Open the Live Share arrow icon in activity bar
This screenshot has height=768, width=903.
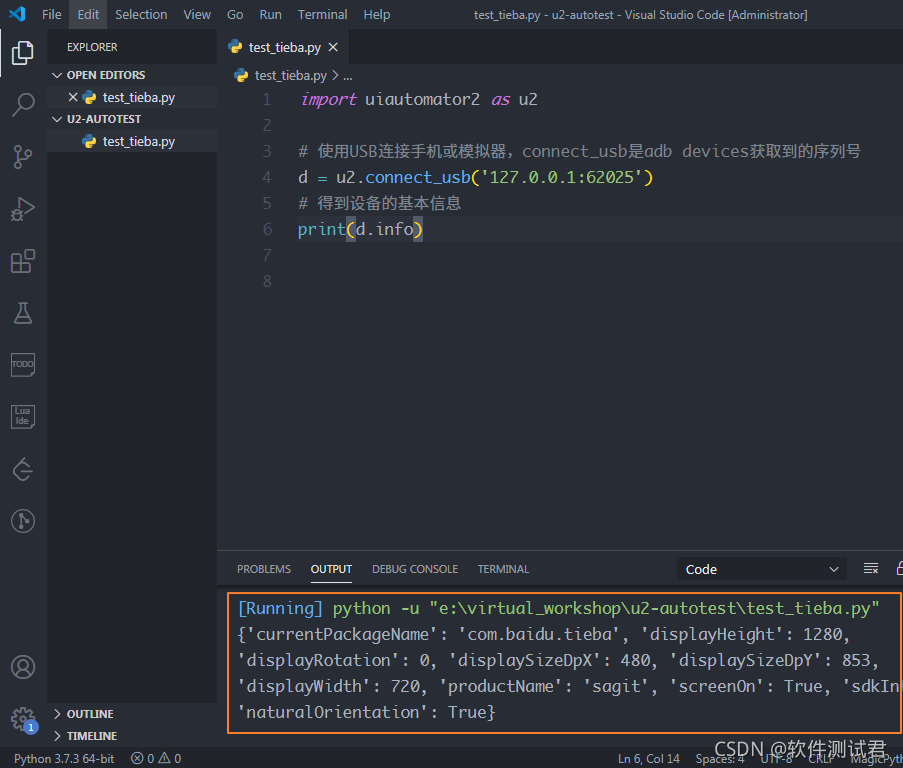coord(22,469)
